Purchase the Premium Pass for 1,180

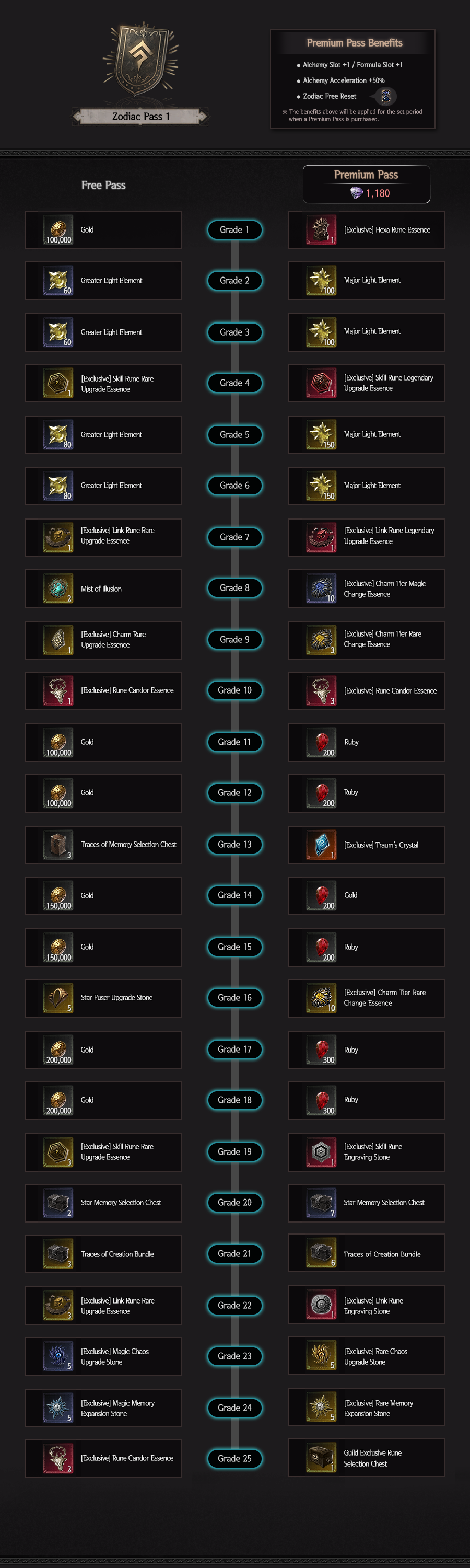click(x=367, y=184)
